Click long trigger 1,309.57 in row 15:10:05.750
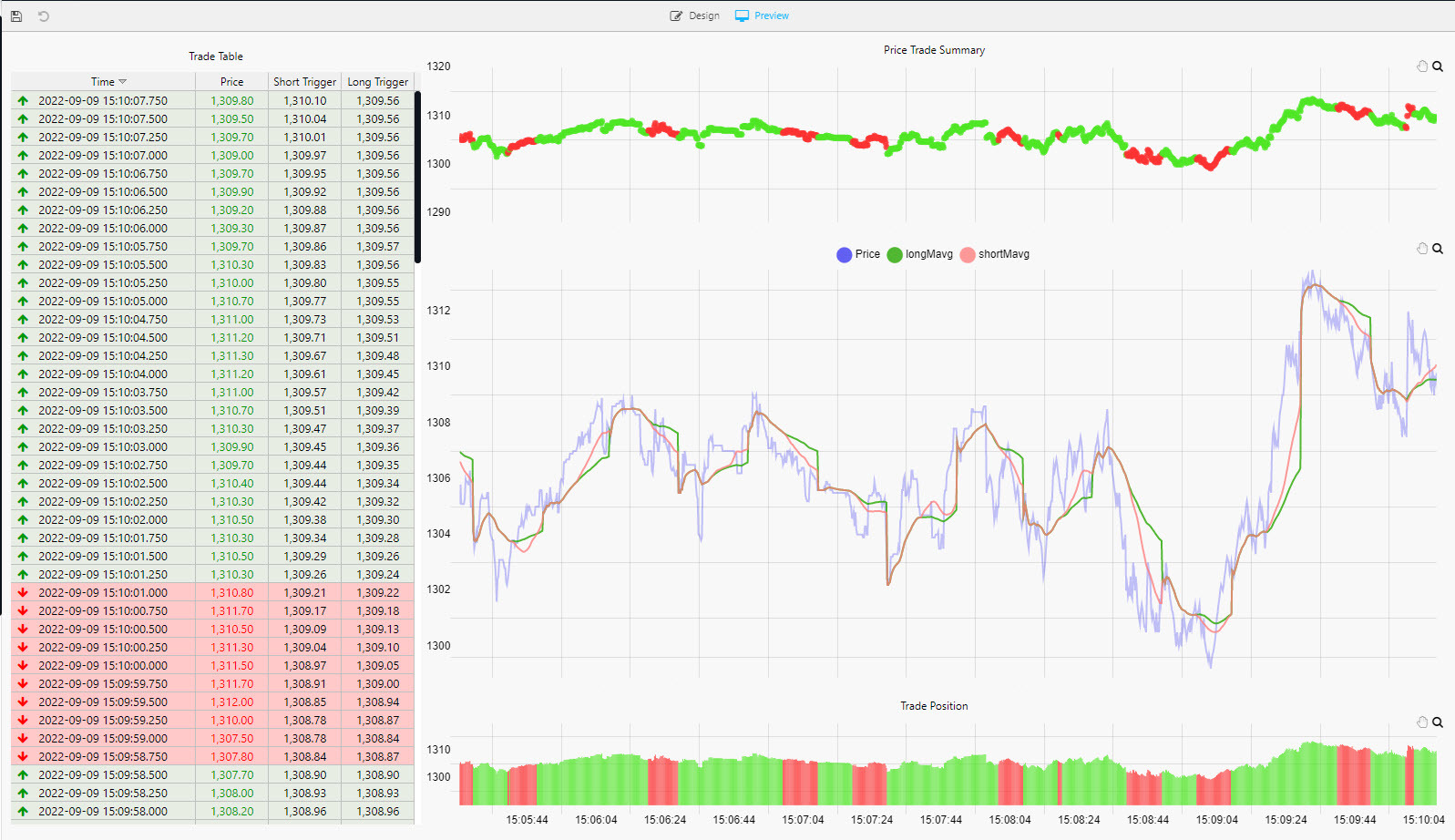The image size is (1455, 840). pyautogui.click(x=378, y=247)
